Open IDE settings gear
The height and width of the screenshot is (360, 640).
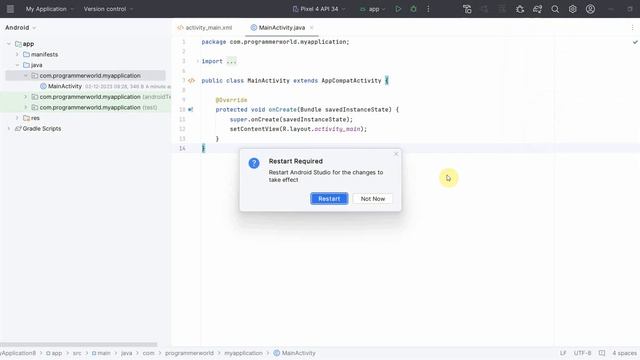(x=573, y=9)
